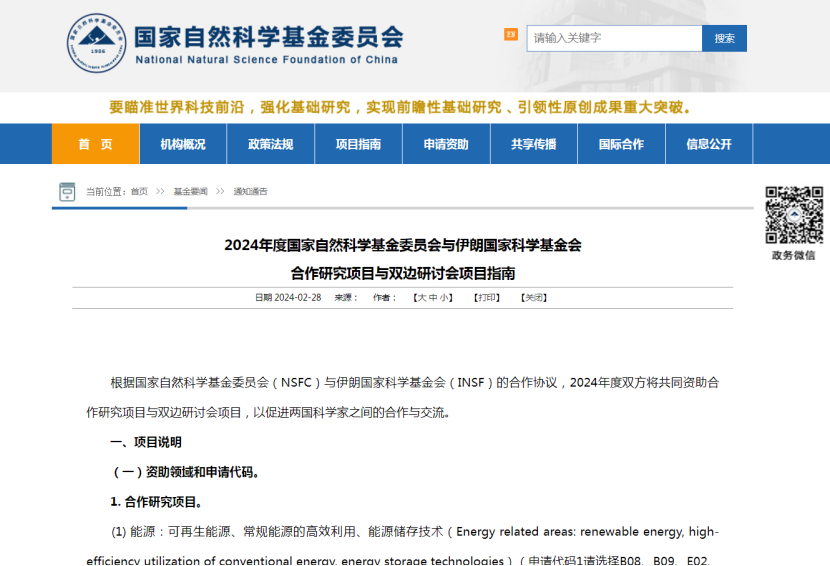Follow the 基金要闻 breadcrumb link

coord(190,191)
